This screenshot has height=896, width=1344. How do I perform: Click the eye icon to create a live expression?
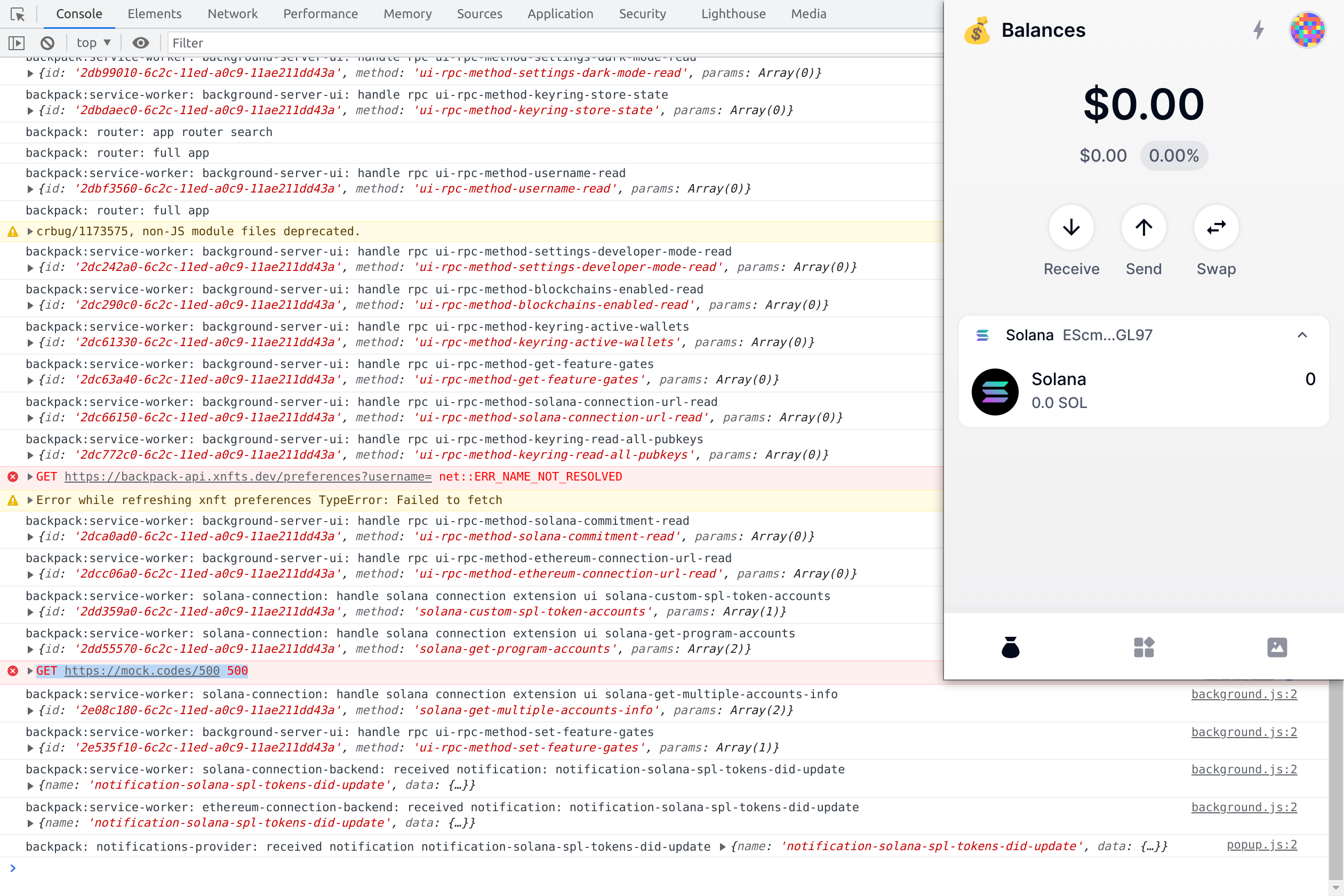click(x=141, y=43)
